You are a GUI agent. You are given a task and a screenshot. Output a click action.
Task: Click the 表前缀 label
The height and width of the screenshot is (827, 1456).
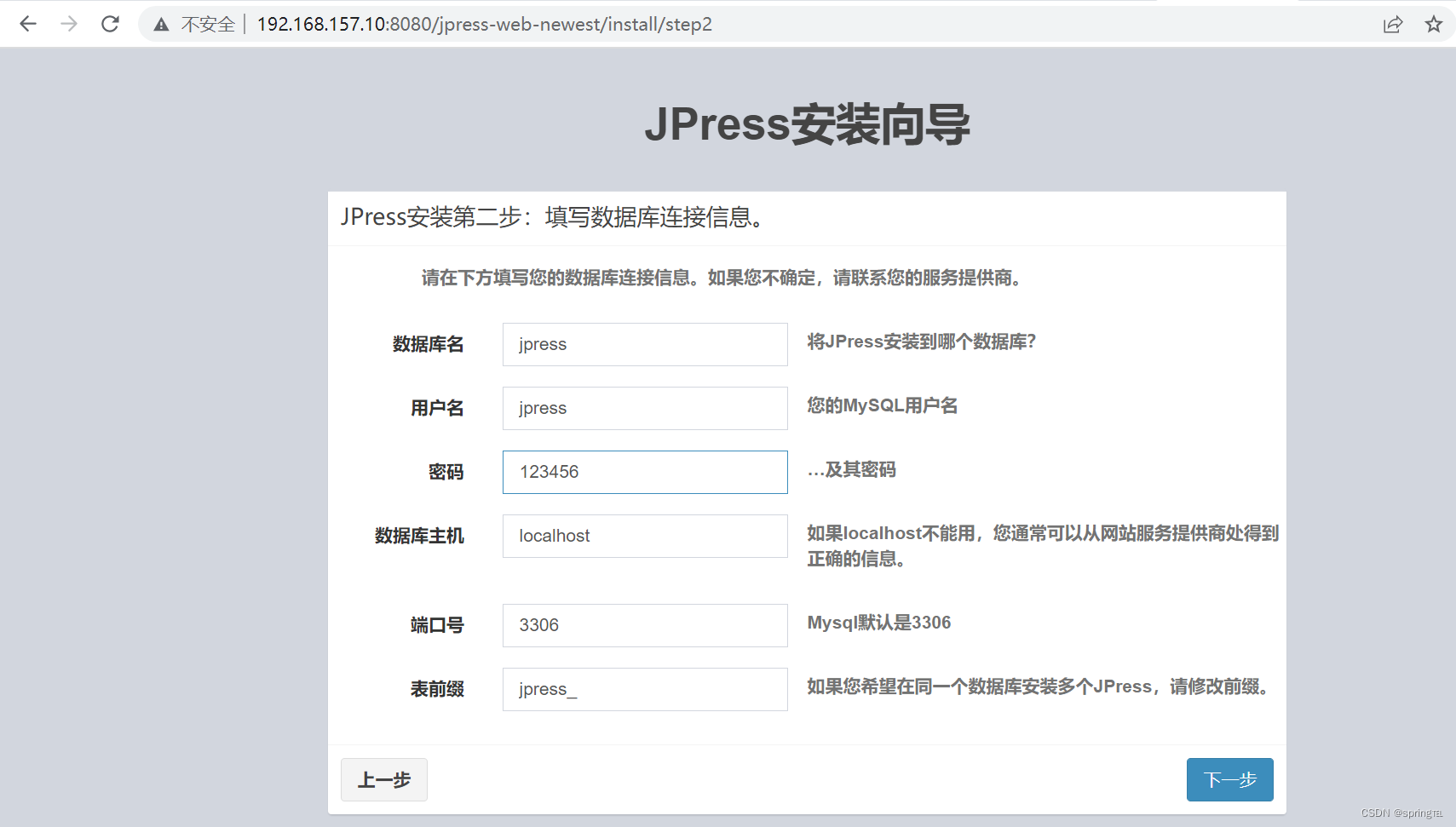(437, 689)
